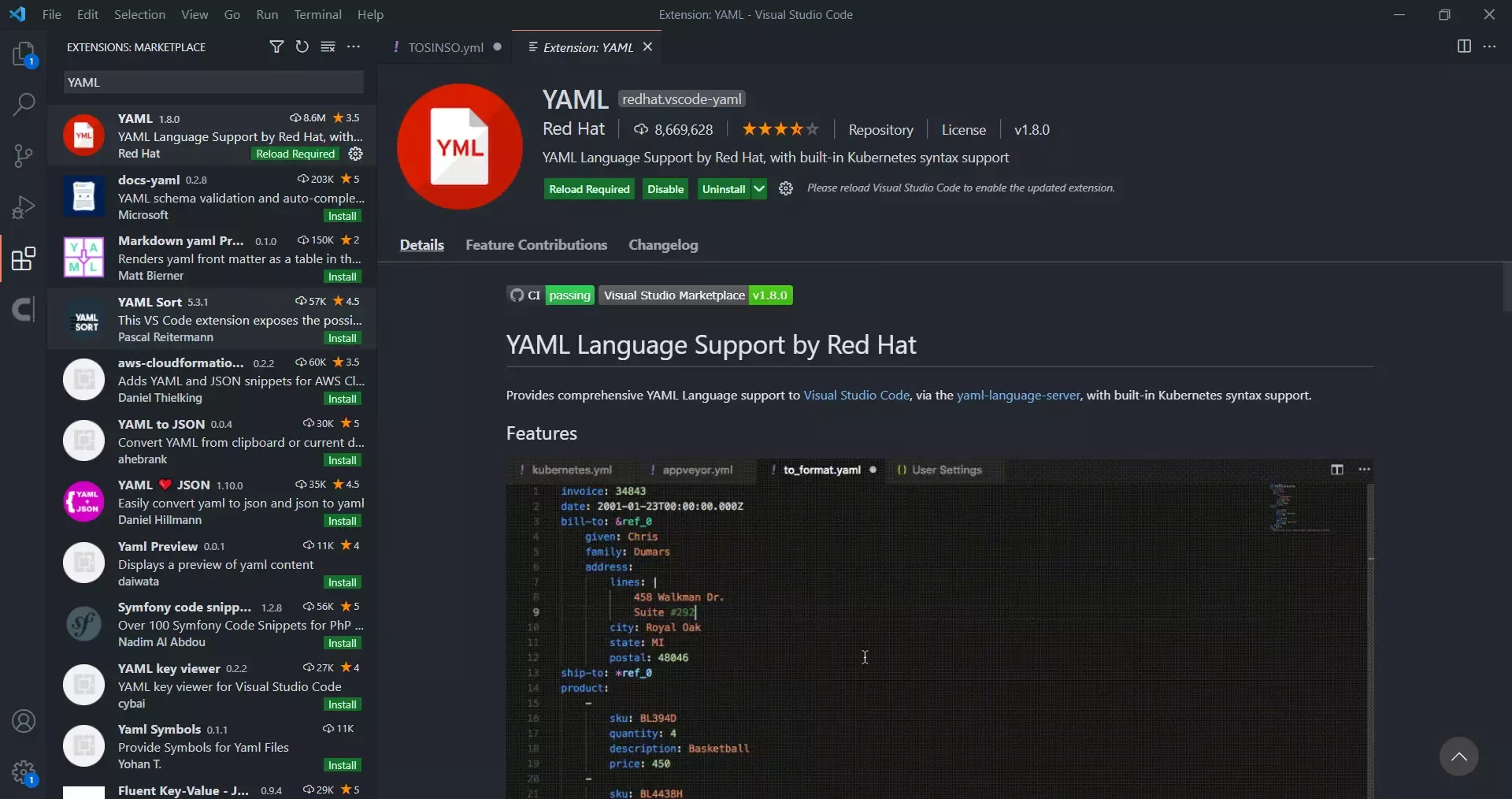Follow the yaml-language-server hyperlink
Image resolution: width=1512 pixels, height=799 pixels.
click(1017, 396)
